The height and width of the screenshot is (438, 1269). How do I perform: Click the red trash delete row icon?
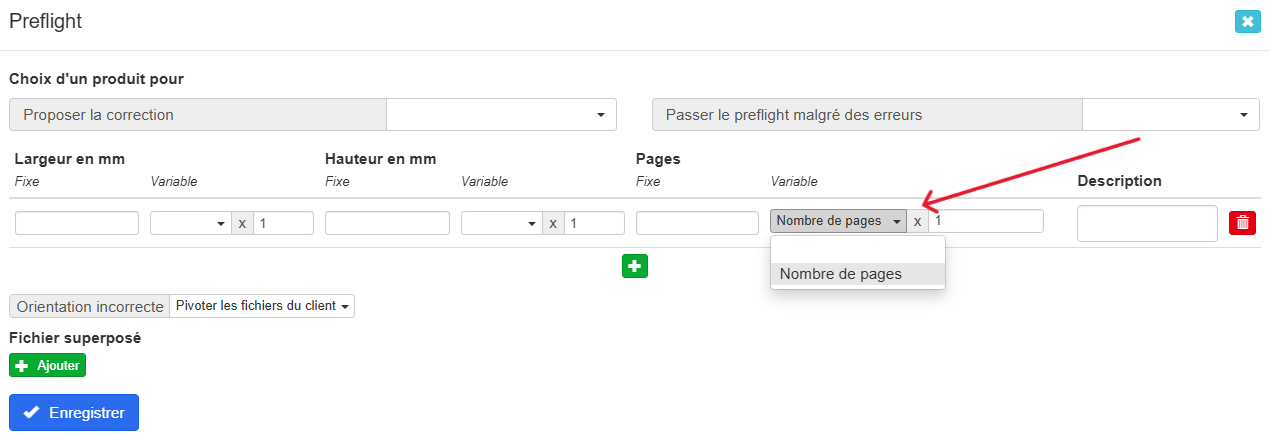tap(1242, 223)
